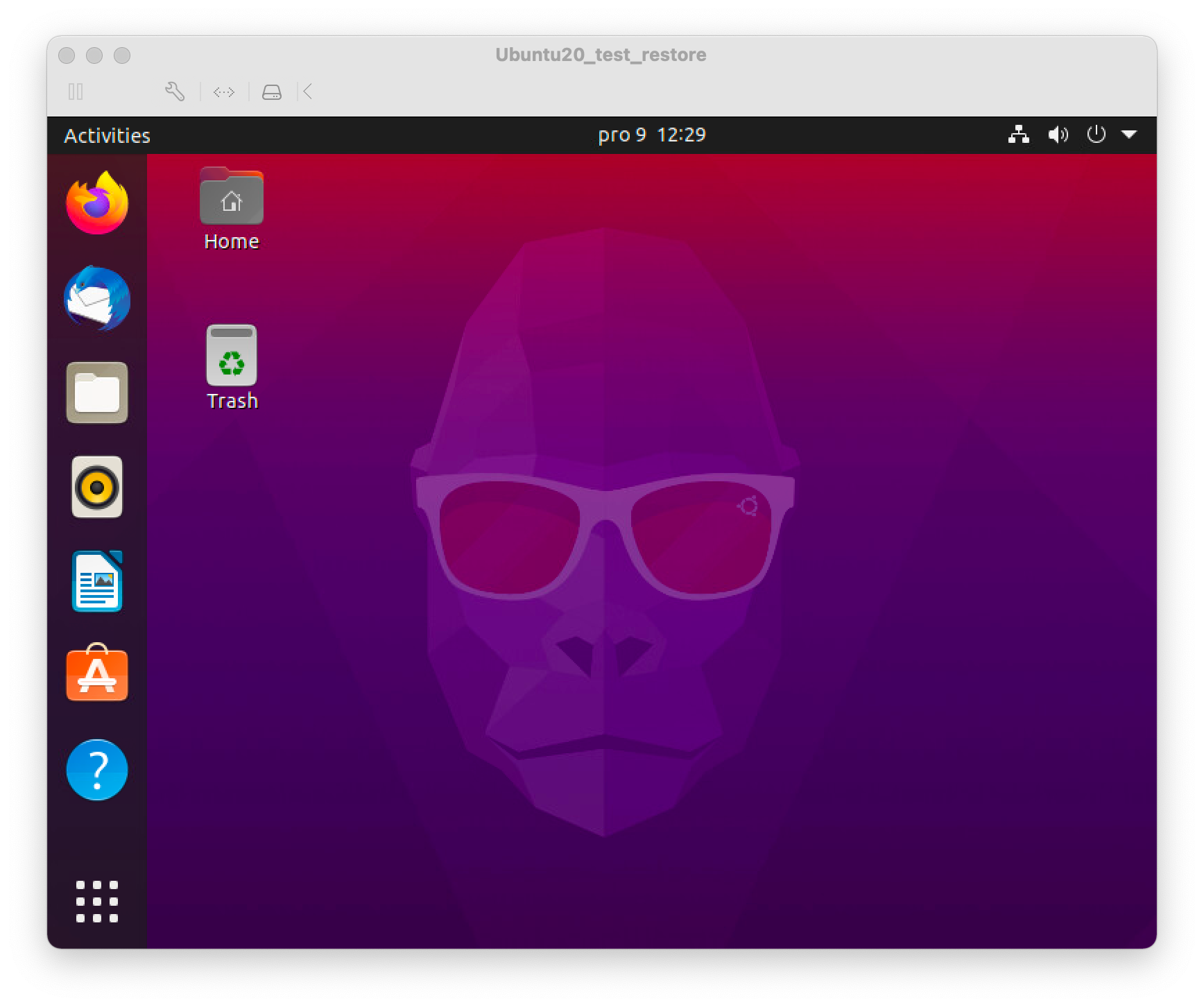Click the resize arrows toolbar icon
This screenshot has height=1007, width=1204.
(x=224, y=92)
